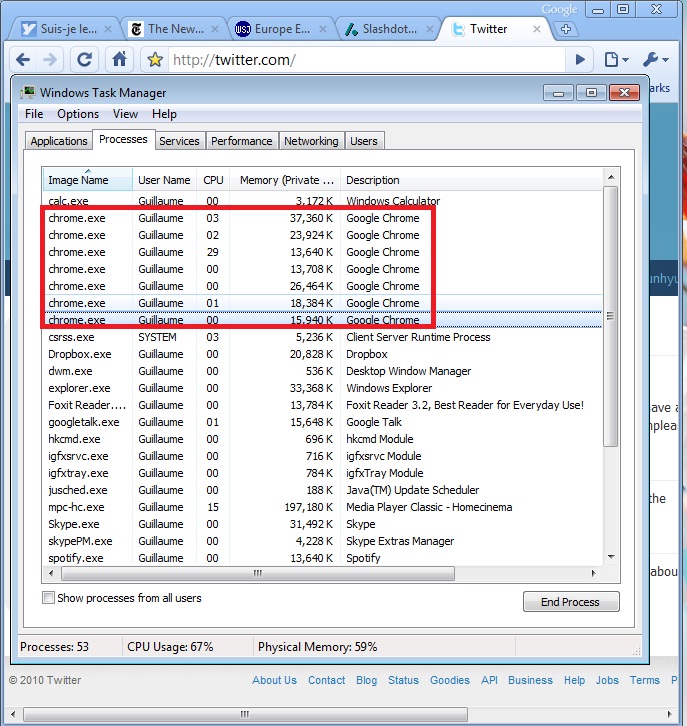Click process list scroll down arrow
Screen dimensions: 687x726
coord(611,557)
